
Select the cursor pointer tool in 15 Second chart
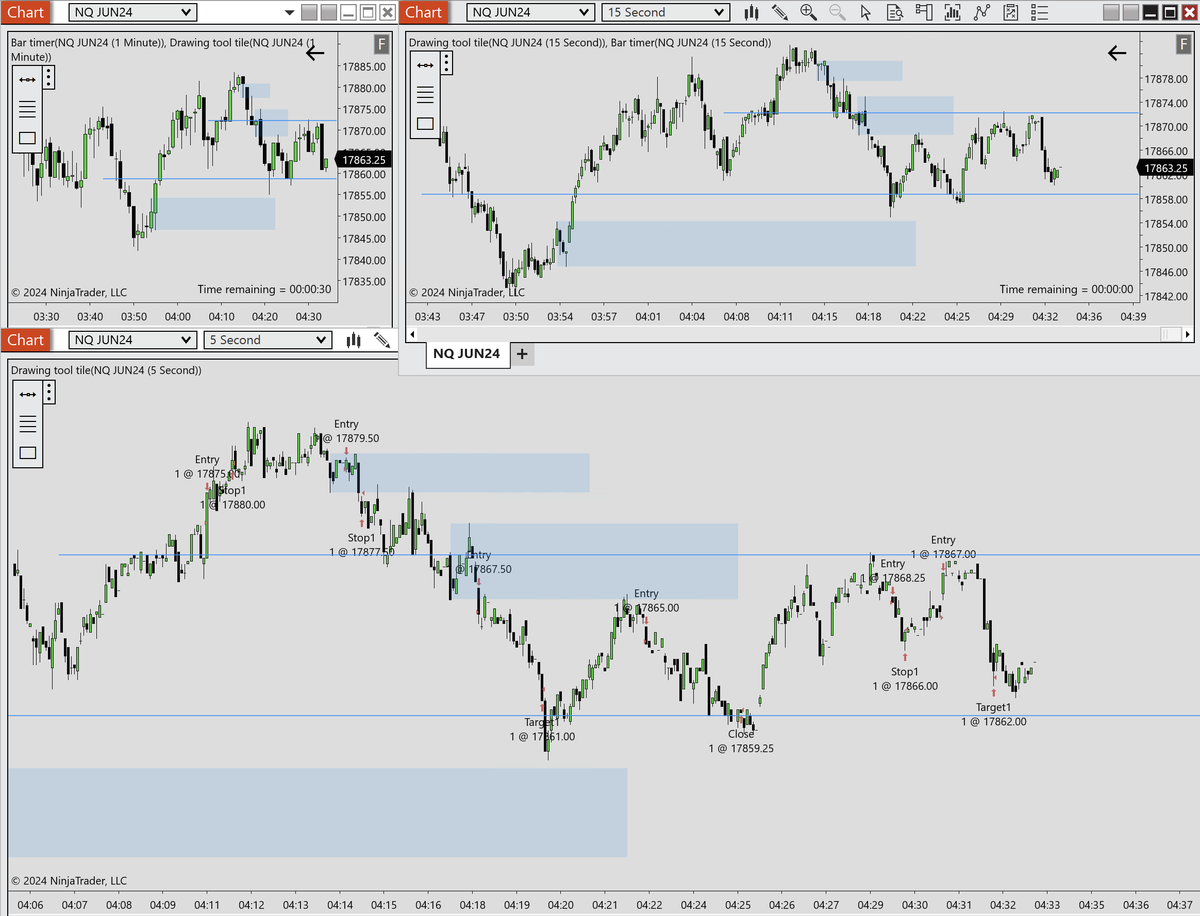click(x=866, y=12)
